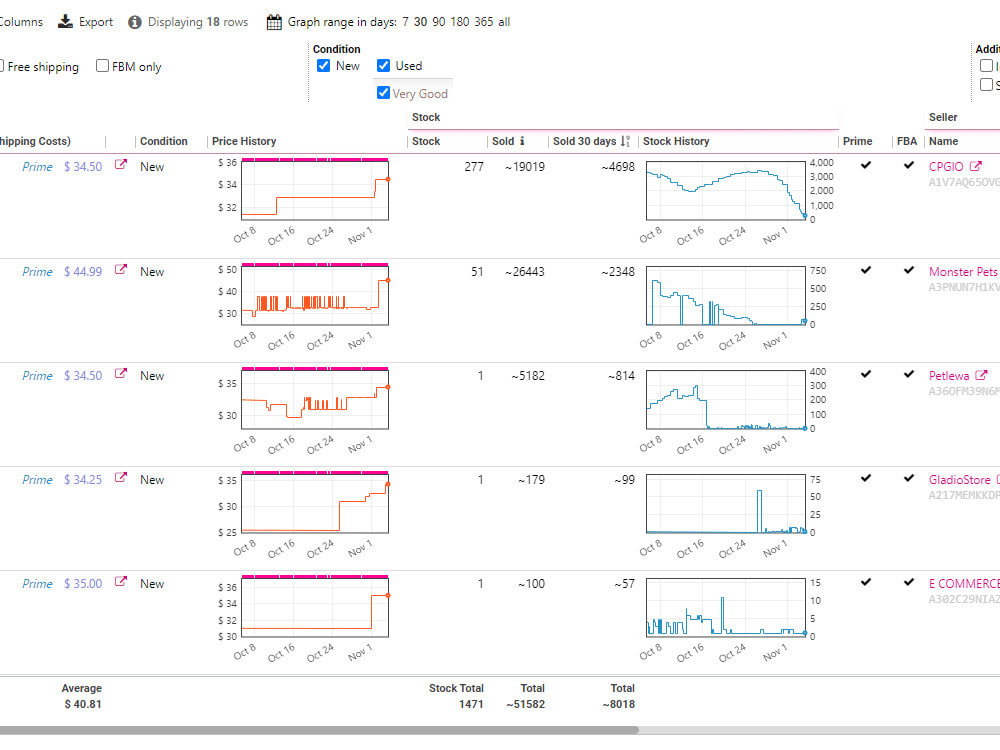Open E COMMERCE seller link

[x=964, y=584]
